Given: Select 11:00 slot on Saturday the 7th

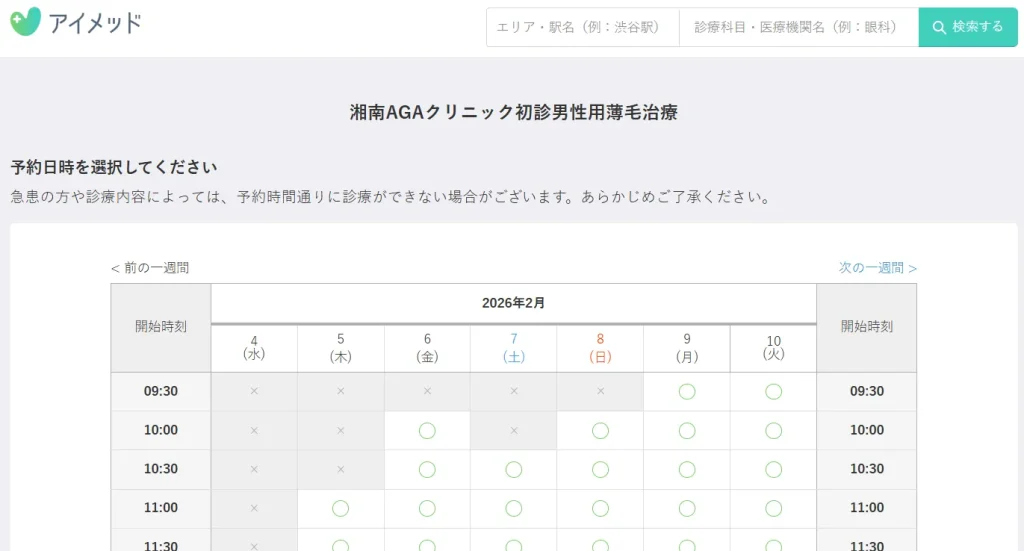Looking at the screenshot, I should pyautogui.click(x=514, y=508).
